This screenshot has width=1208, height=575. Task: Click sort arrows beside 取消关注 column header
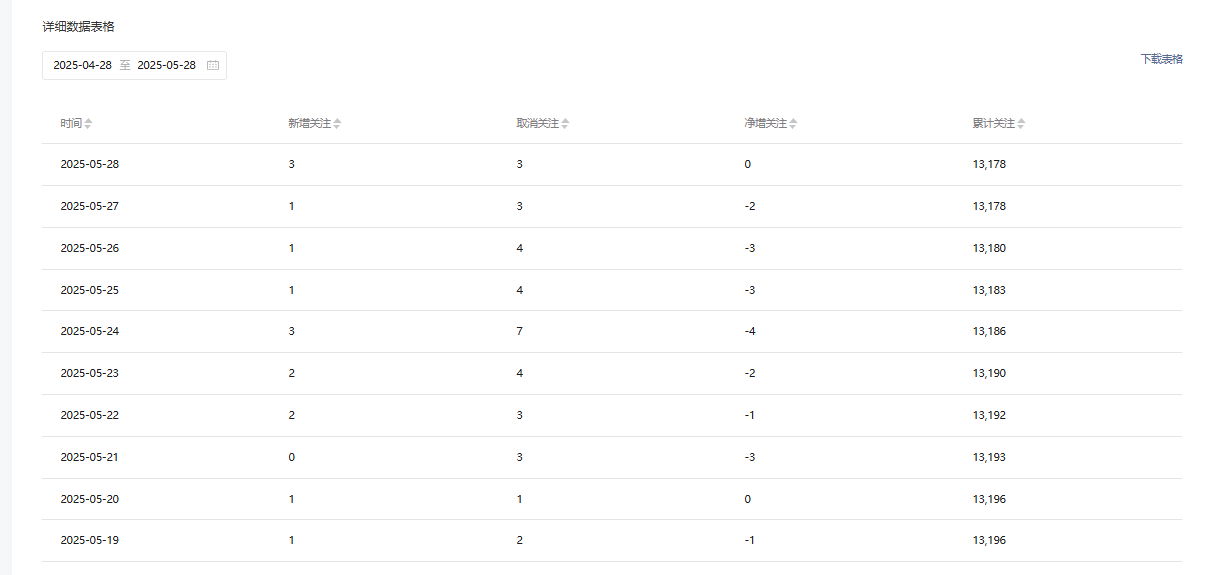click(565, 124)
